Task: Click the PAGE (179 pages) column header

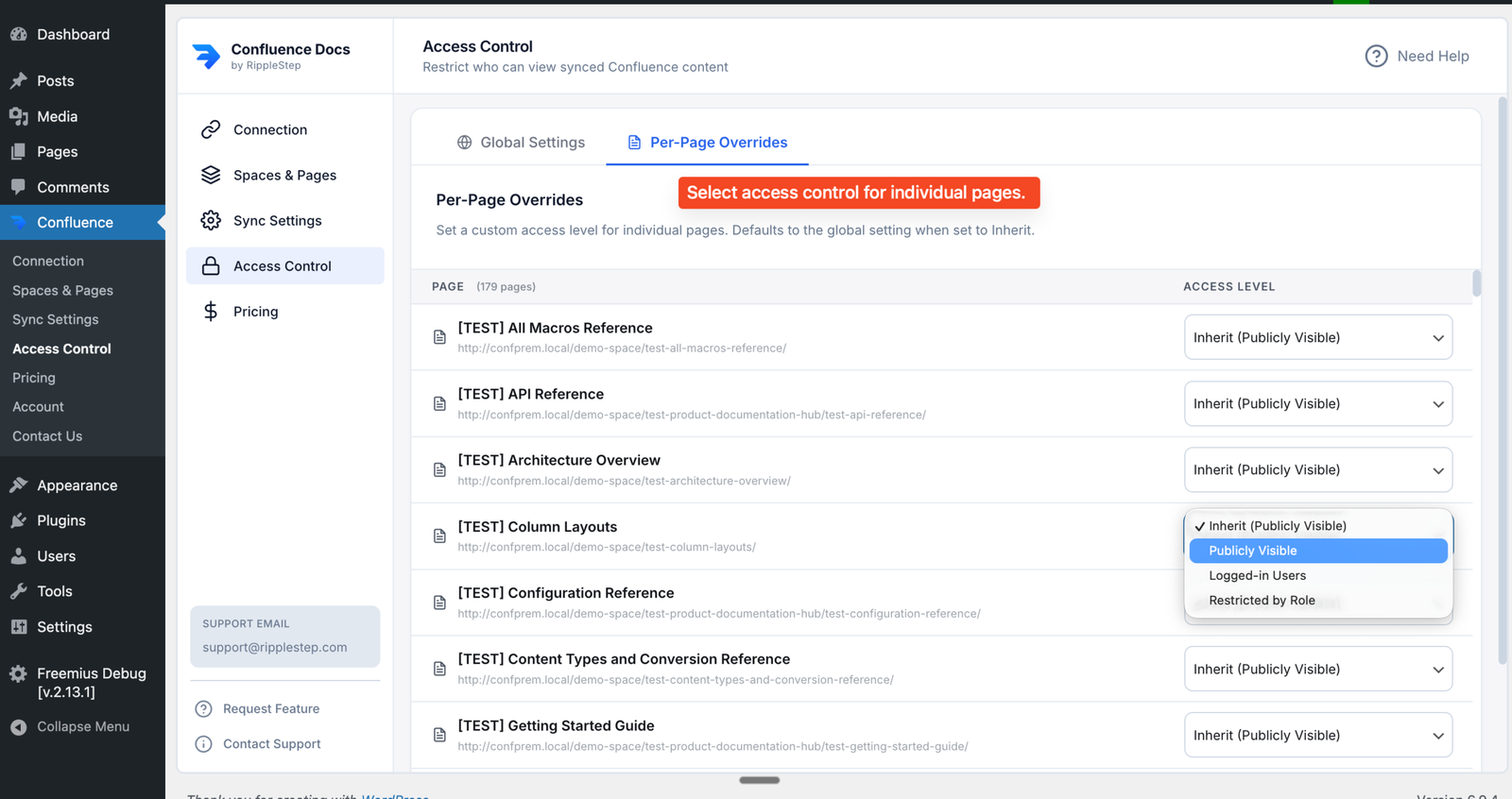Action: pos(484,286)
